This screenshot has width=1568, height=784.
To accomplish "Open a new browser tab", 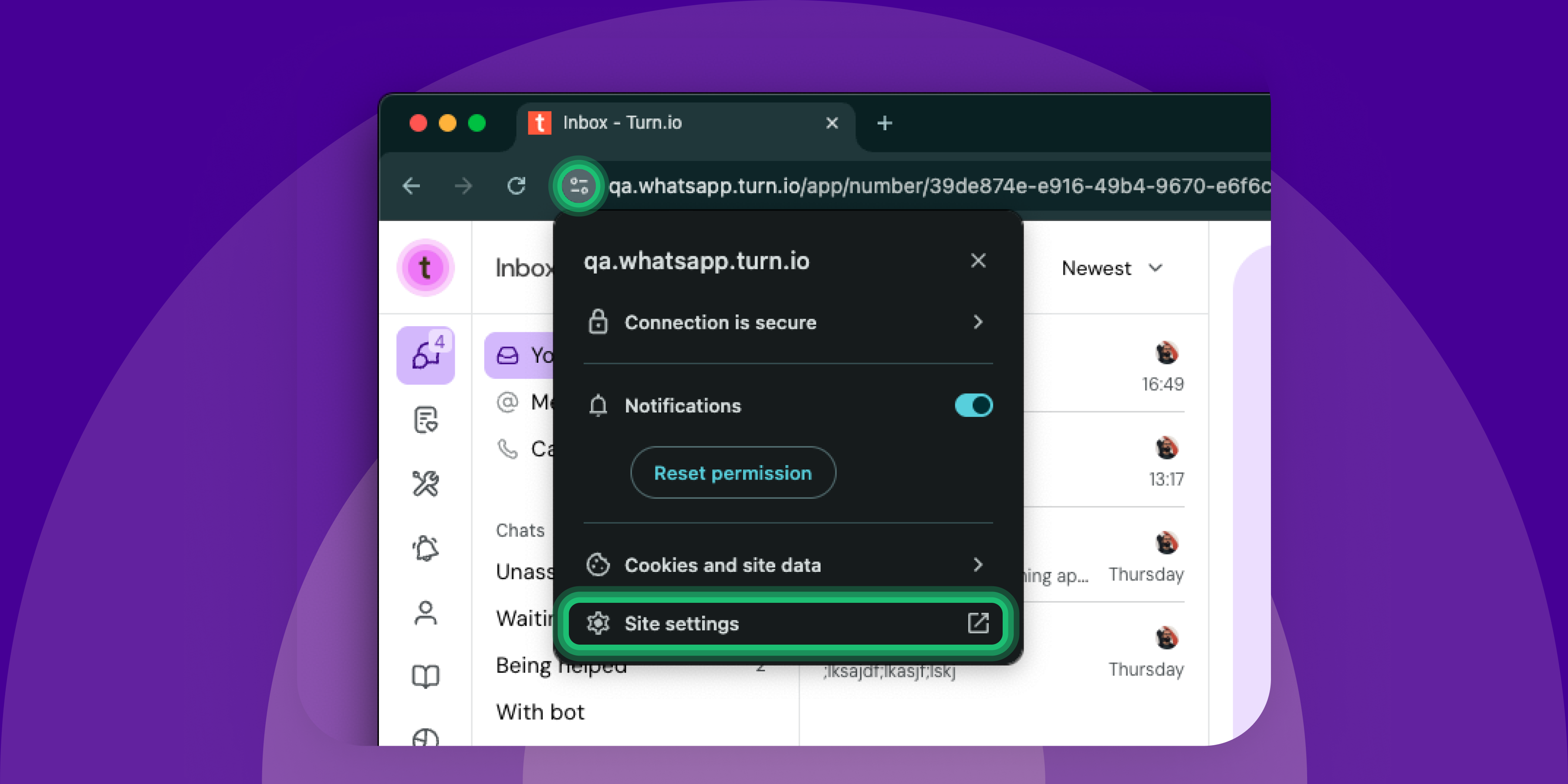I will coord(885,123).
